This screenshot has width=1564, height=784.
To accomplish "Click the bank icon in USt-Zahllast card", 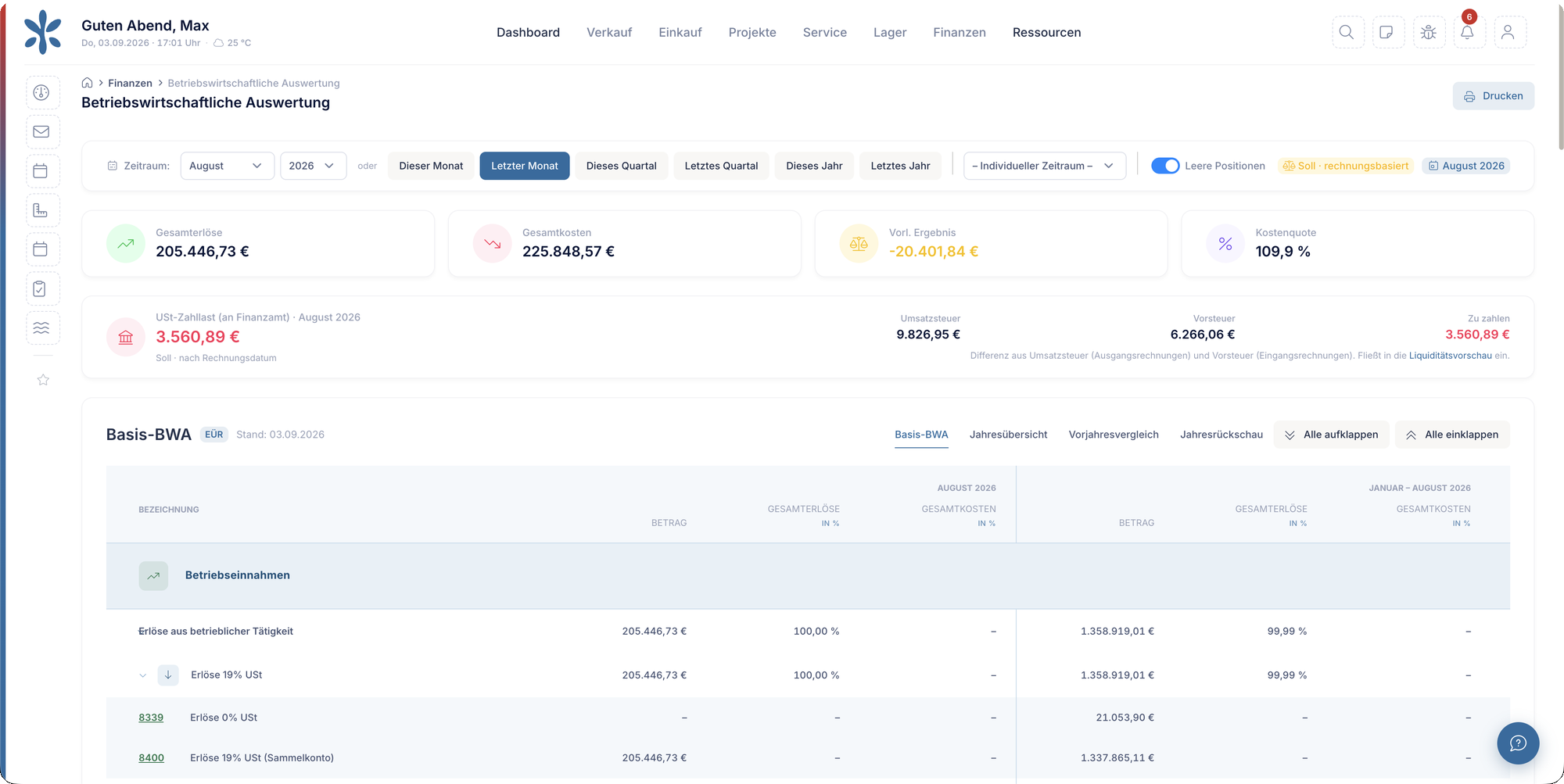I will 126,337.
